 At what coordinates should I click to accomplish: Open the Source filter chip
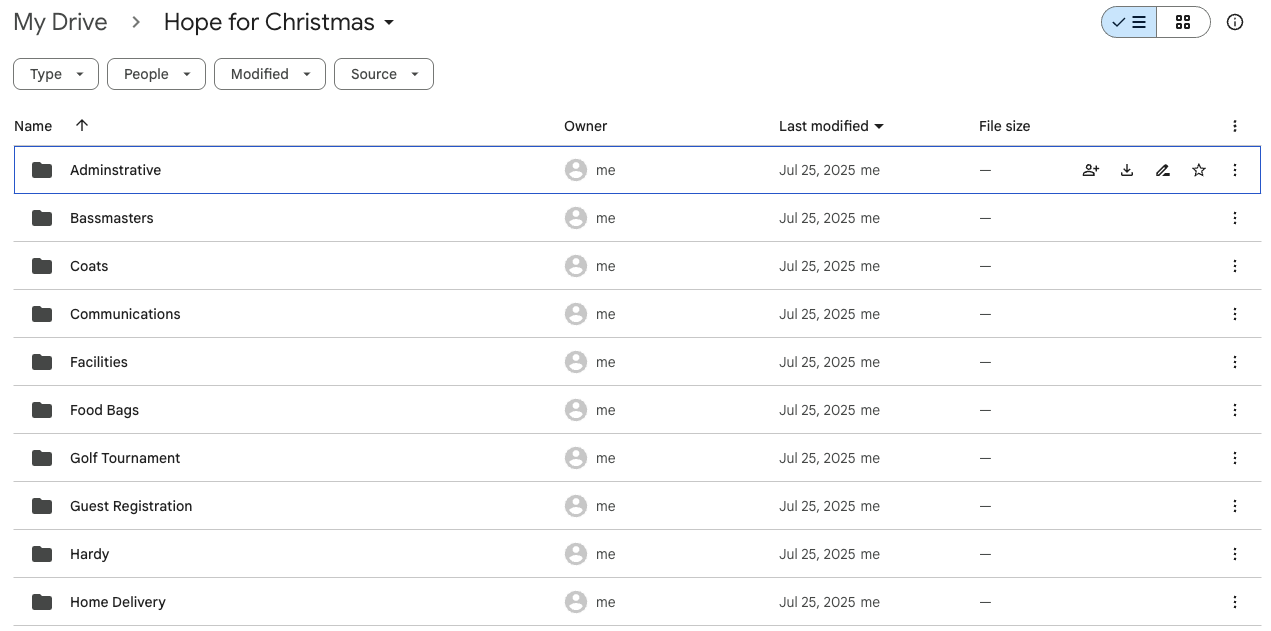(x=384, y=74)
